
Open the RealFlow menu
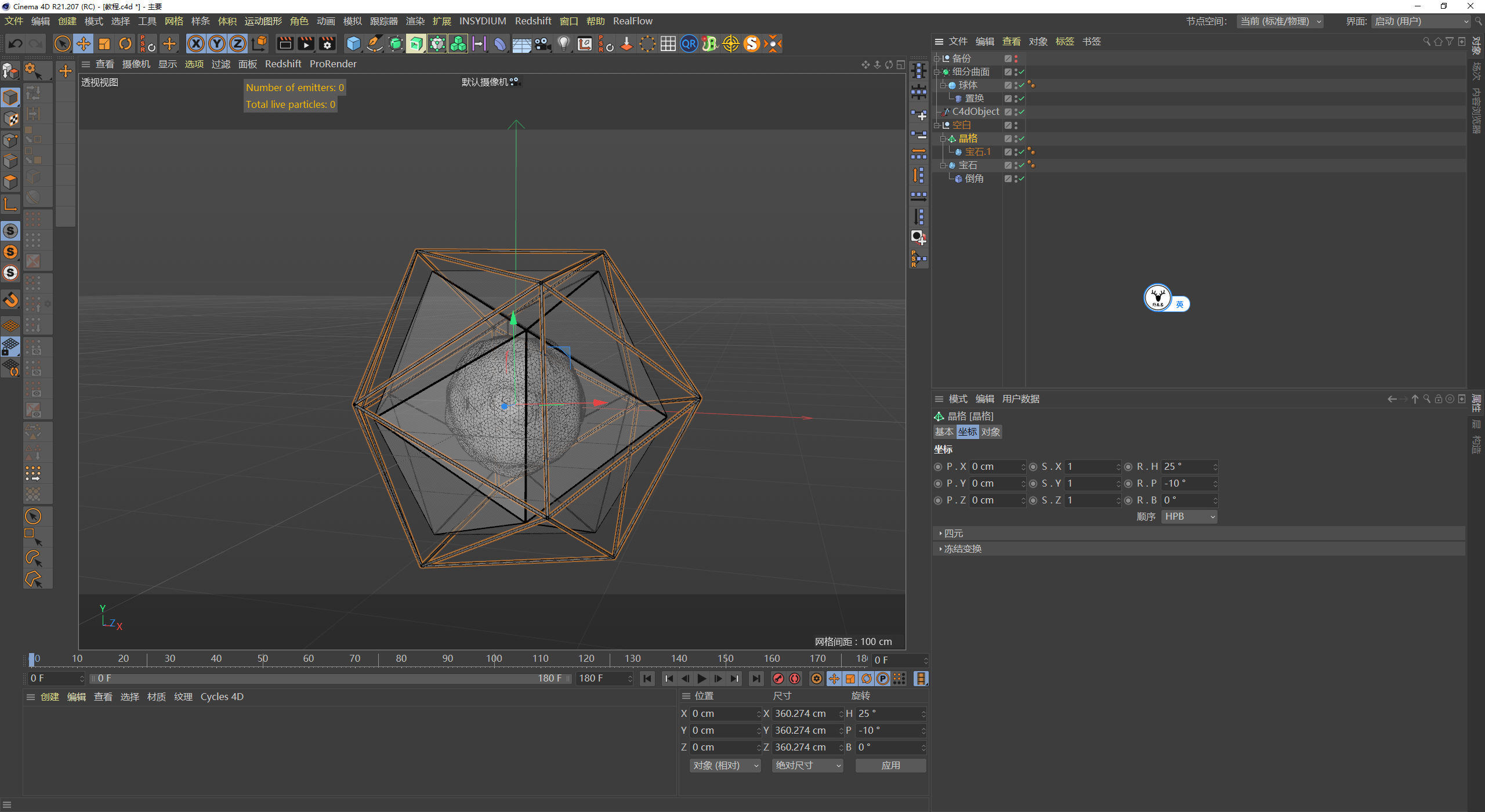(x=633, y=21)
